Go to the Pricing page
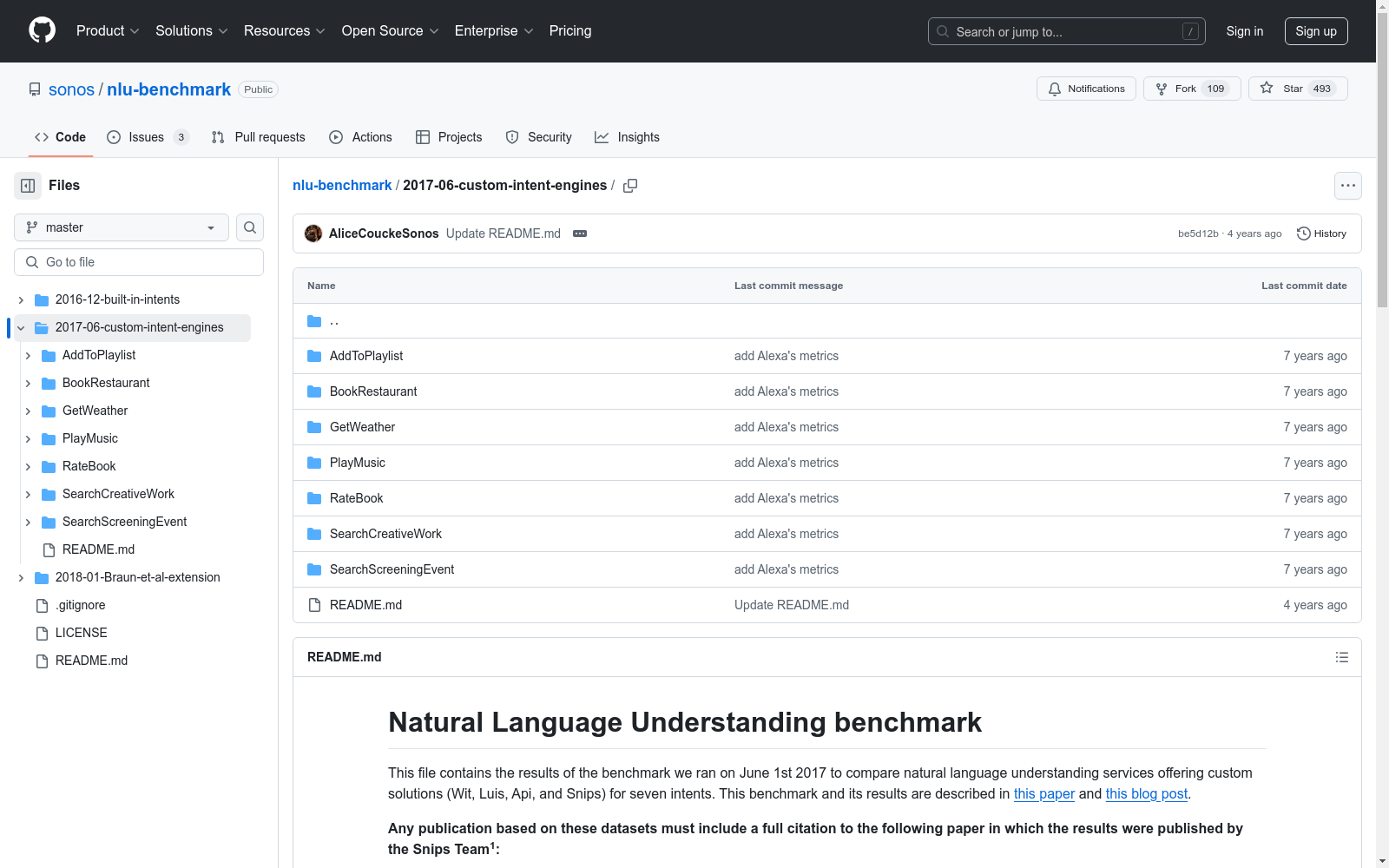1389x868 pixels. 570,30
